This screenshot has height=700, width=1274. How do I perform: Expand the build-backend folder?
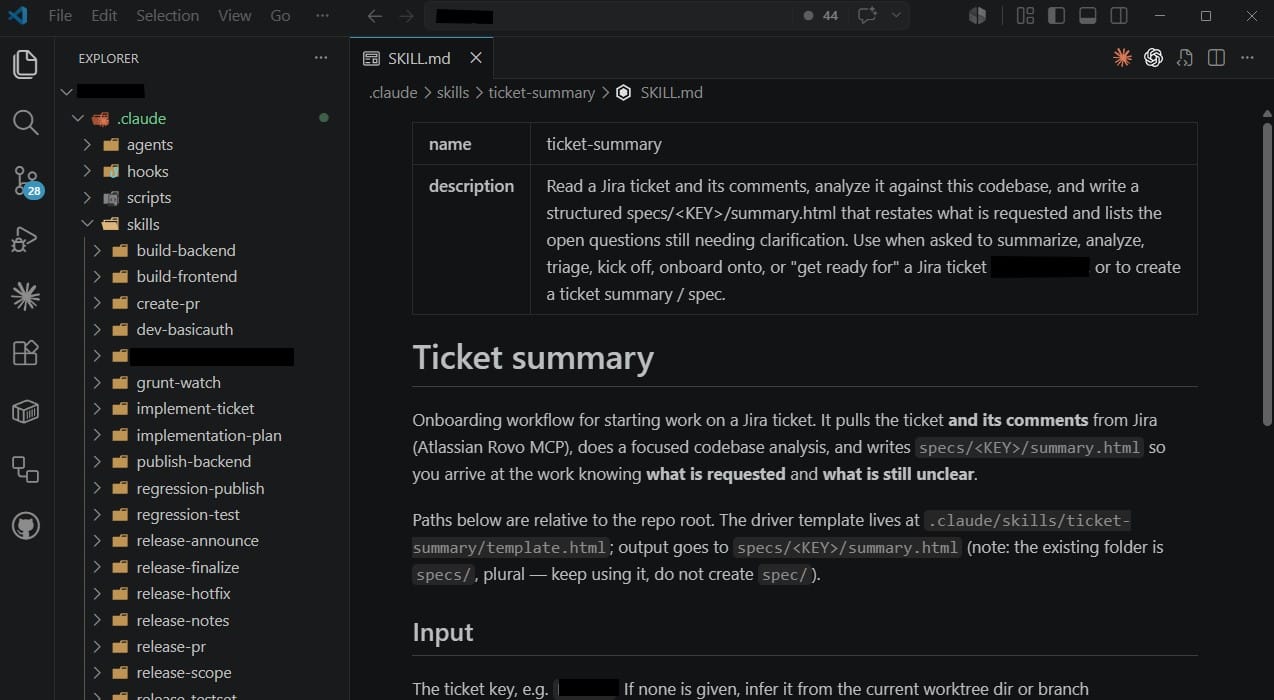point(97,250)
